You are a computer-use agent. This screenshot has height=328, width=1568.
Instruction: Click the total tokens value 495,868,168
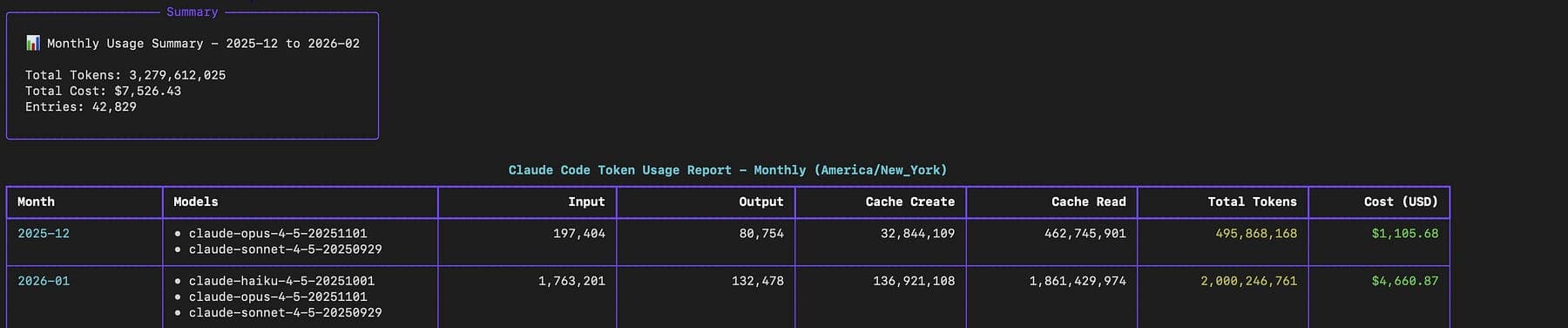[x=1256, y=234]
